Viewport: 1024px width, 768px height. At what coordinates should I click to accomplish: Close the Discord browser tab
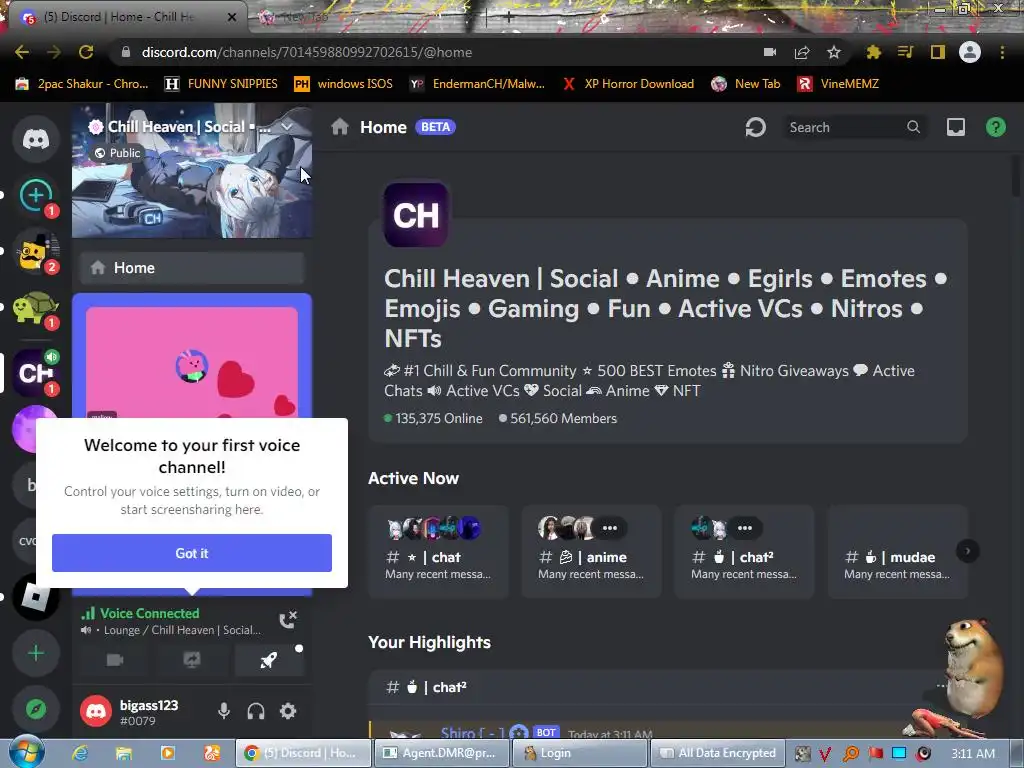[231, 17]
